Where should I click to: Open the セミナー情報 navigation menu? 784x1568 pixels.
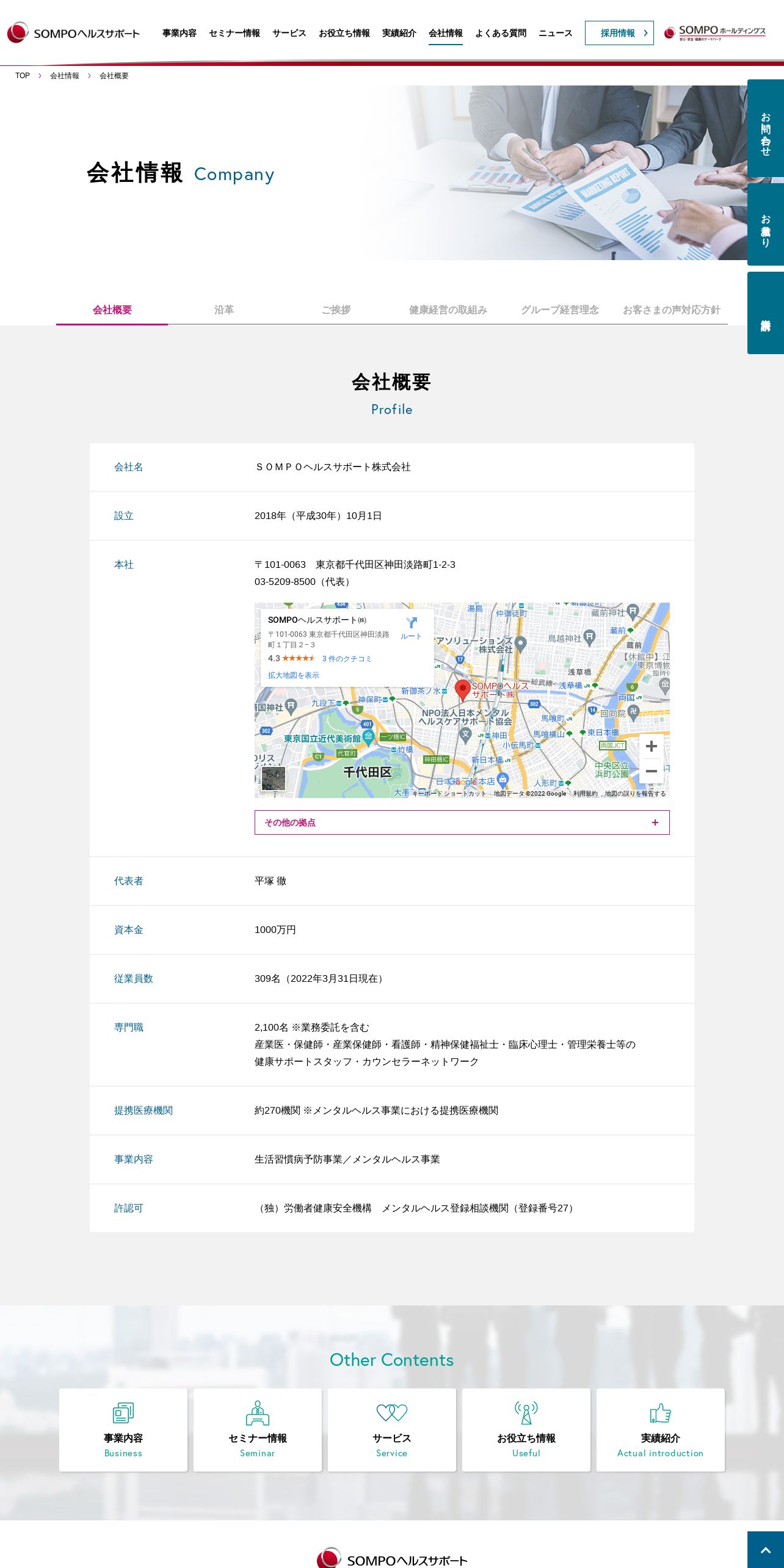tap(234, 33)
